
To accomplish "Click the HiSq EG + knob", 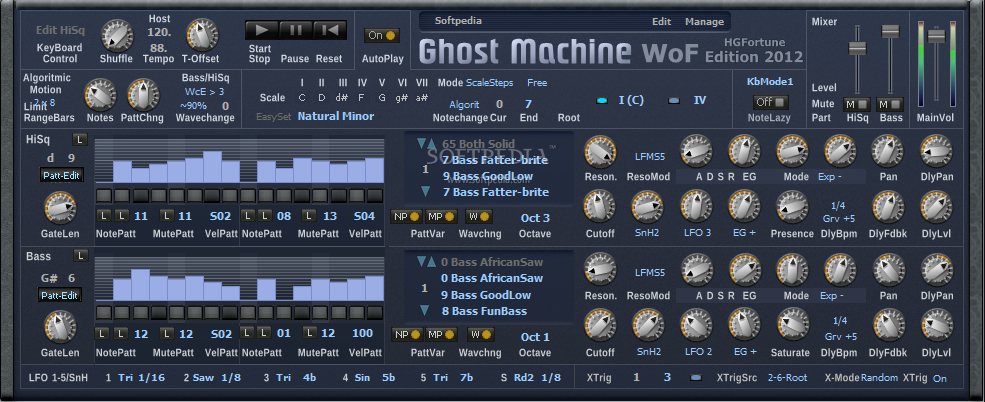I will (744, 207).
